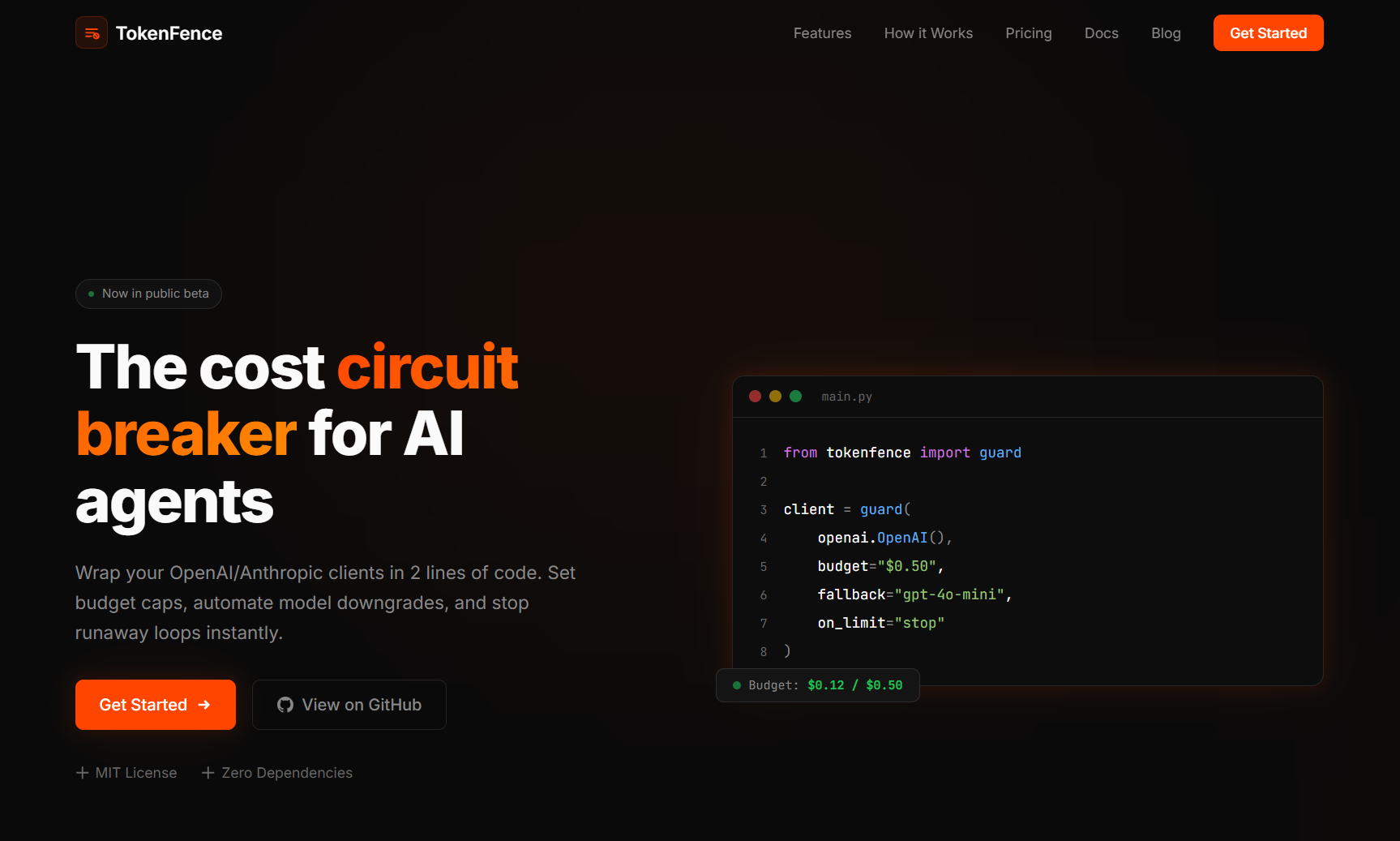Click the 'Wrap your OpenAI/Anthropic clients' paragraph
The height and width of the screenshot is (841, 1400).
tap(325, 603)
